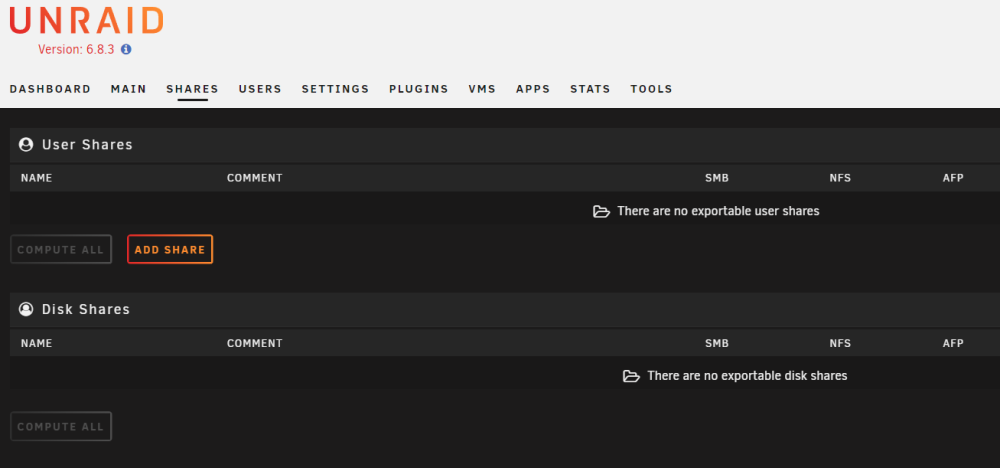
Task: Open the Dashboard tab
Action: click(50, 89)
